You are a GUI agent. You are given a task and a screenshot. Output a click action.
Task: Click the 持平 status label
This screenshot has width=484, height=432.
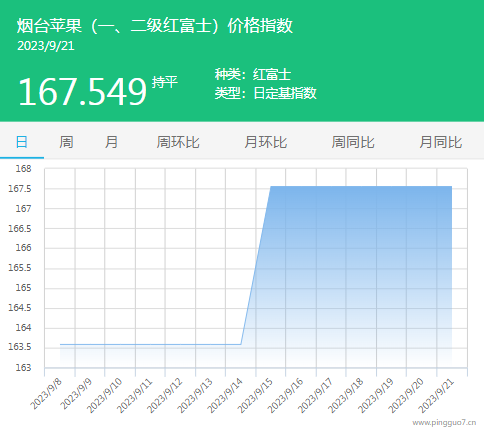click(x=165, y=82)
